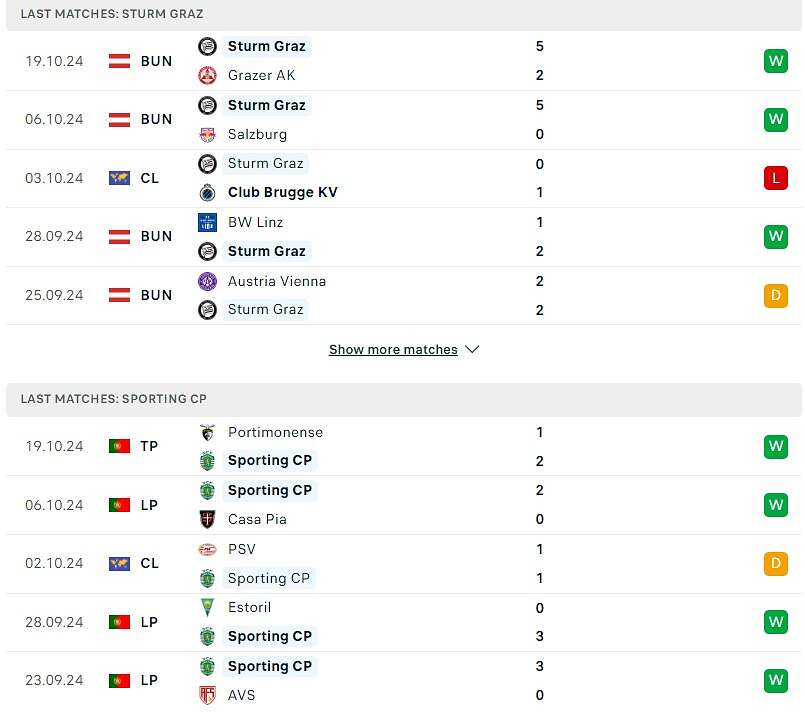Click the AVS club badge

point(207,695)
